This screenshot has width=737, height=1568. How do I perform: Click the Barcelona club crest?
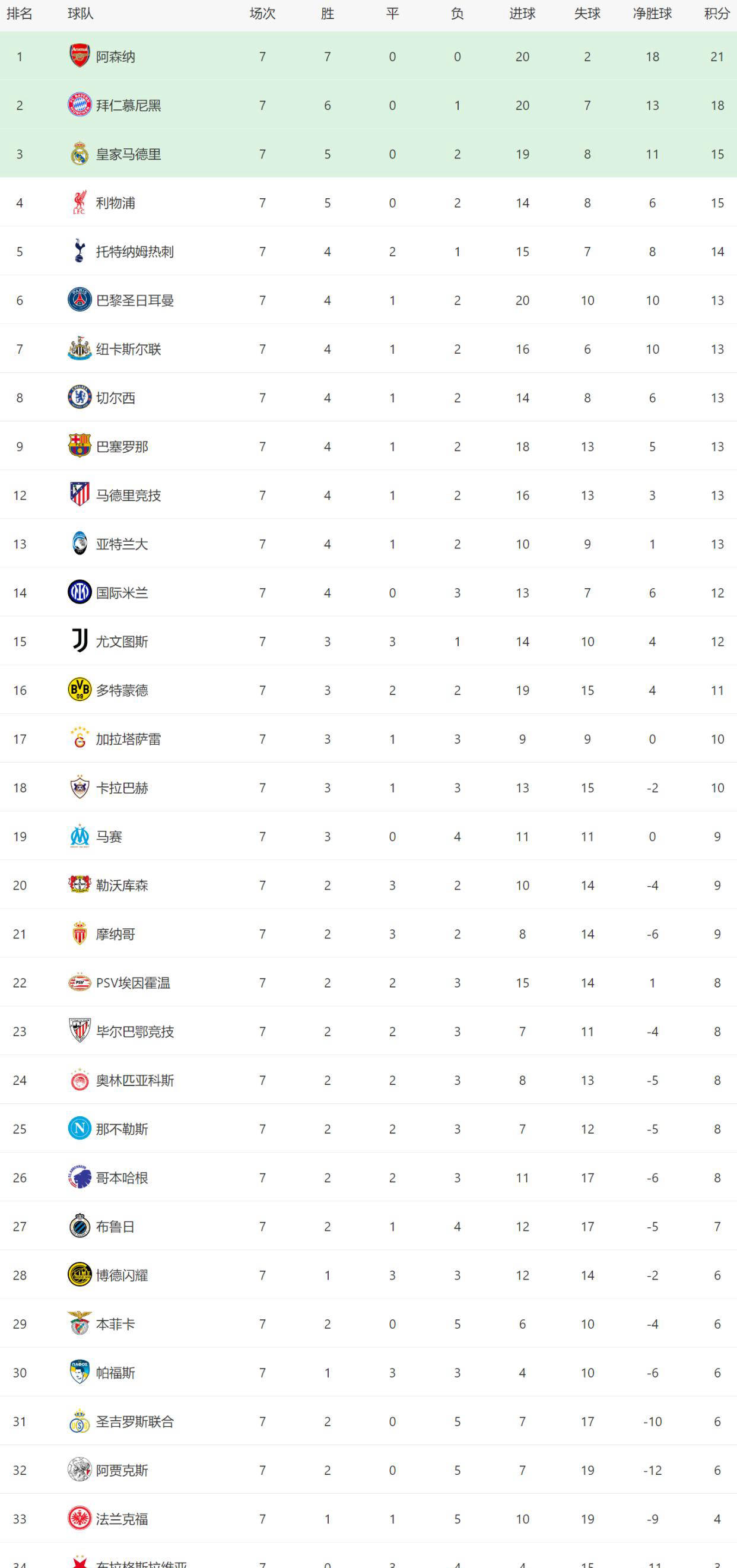[x=79, y=446]
